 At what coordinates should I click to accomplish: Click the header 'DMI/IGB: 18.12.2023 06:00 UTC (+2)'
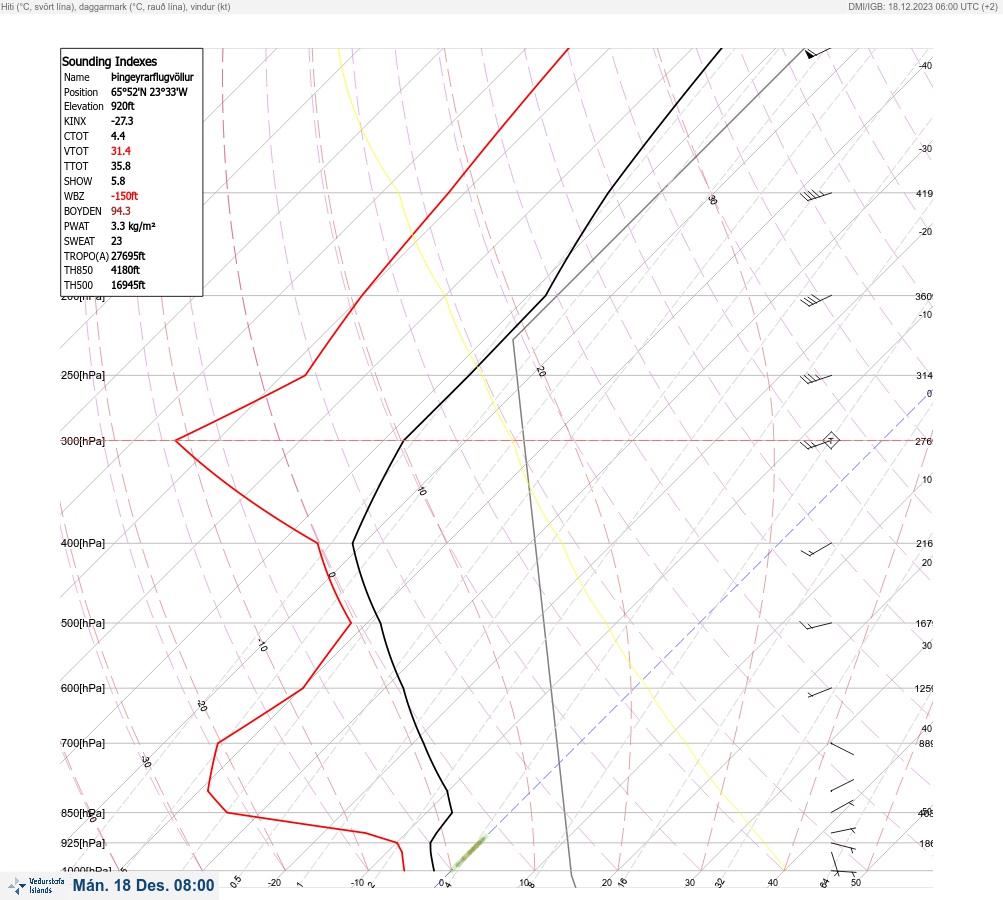922,6
